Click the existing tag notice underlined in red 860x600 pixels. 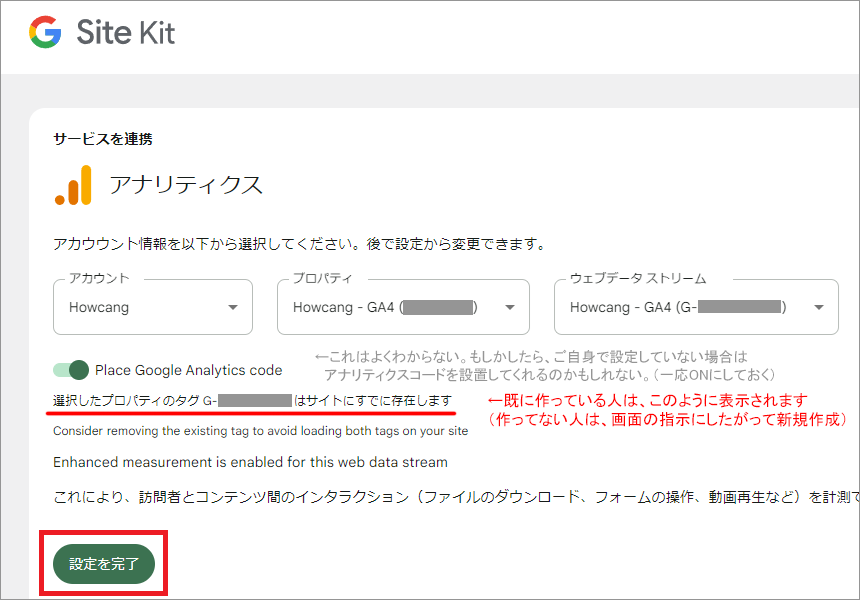[252, 400]
